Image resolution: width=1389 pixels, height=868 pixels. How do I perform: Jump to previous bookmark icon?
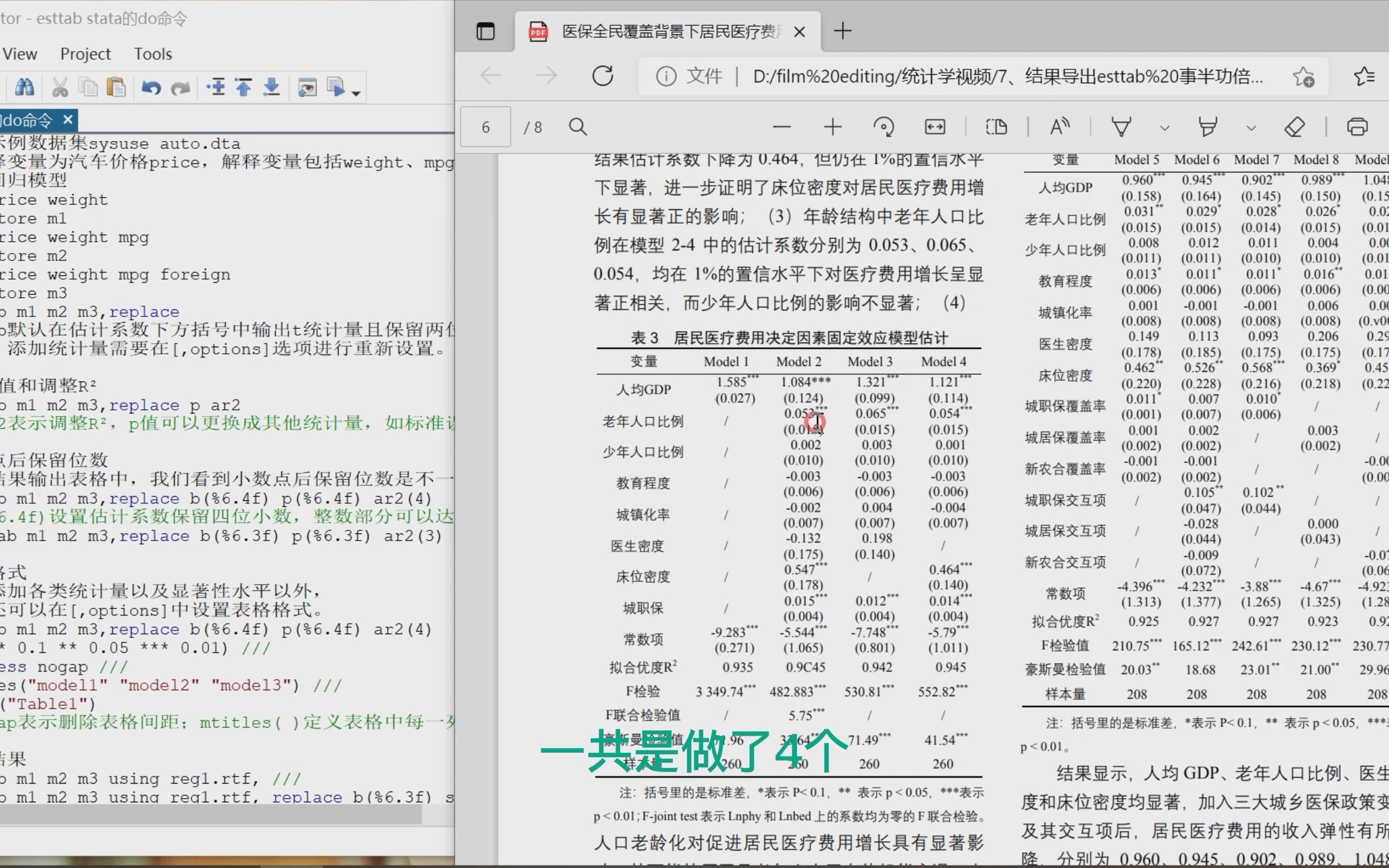[244, 88]
